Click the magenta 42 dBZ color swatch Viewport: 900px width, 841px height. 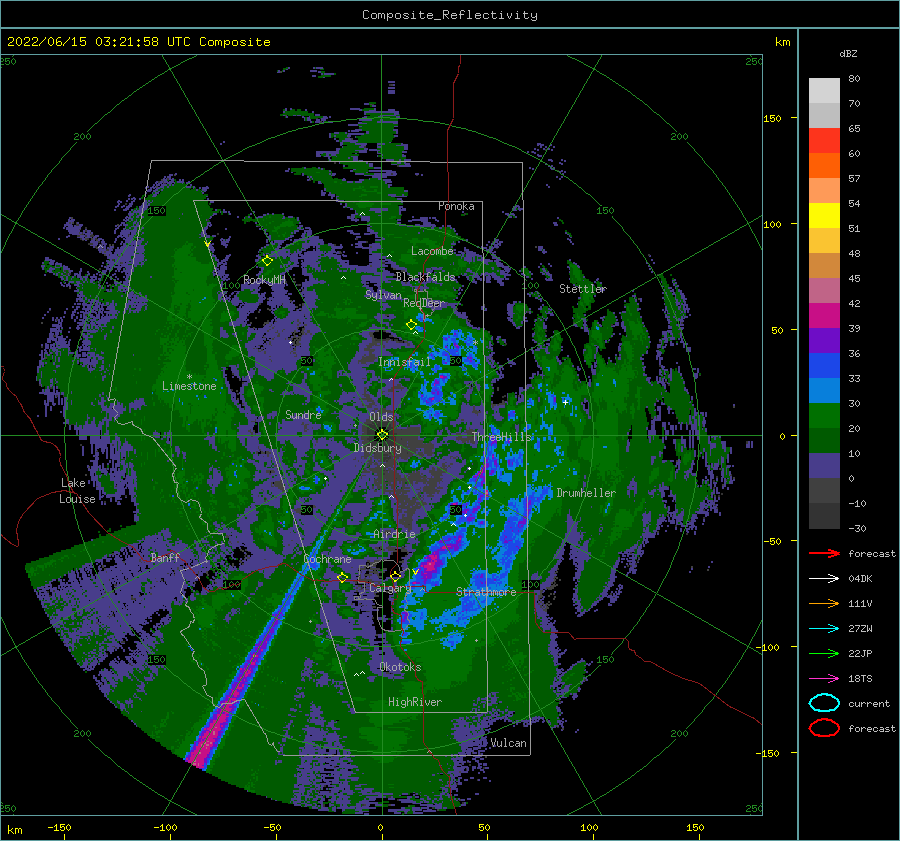[x=824, y=316]
